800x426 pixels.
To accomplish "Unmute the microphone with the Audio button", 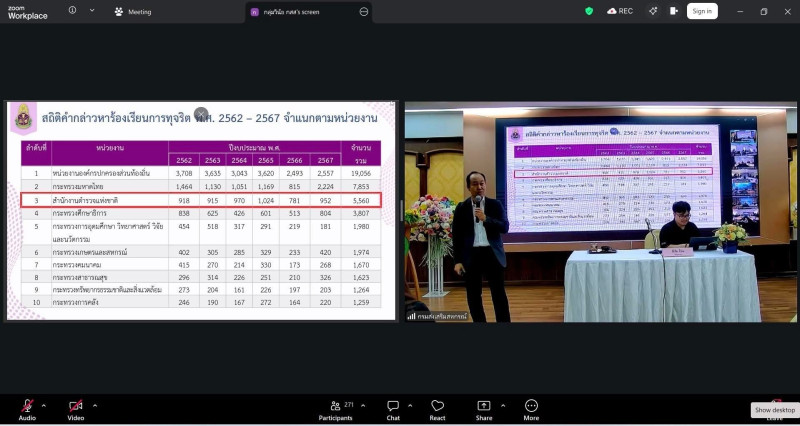I will (27, 407).
